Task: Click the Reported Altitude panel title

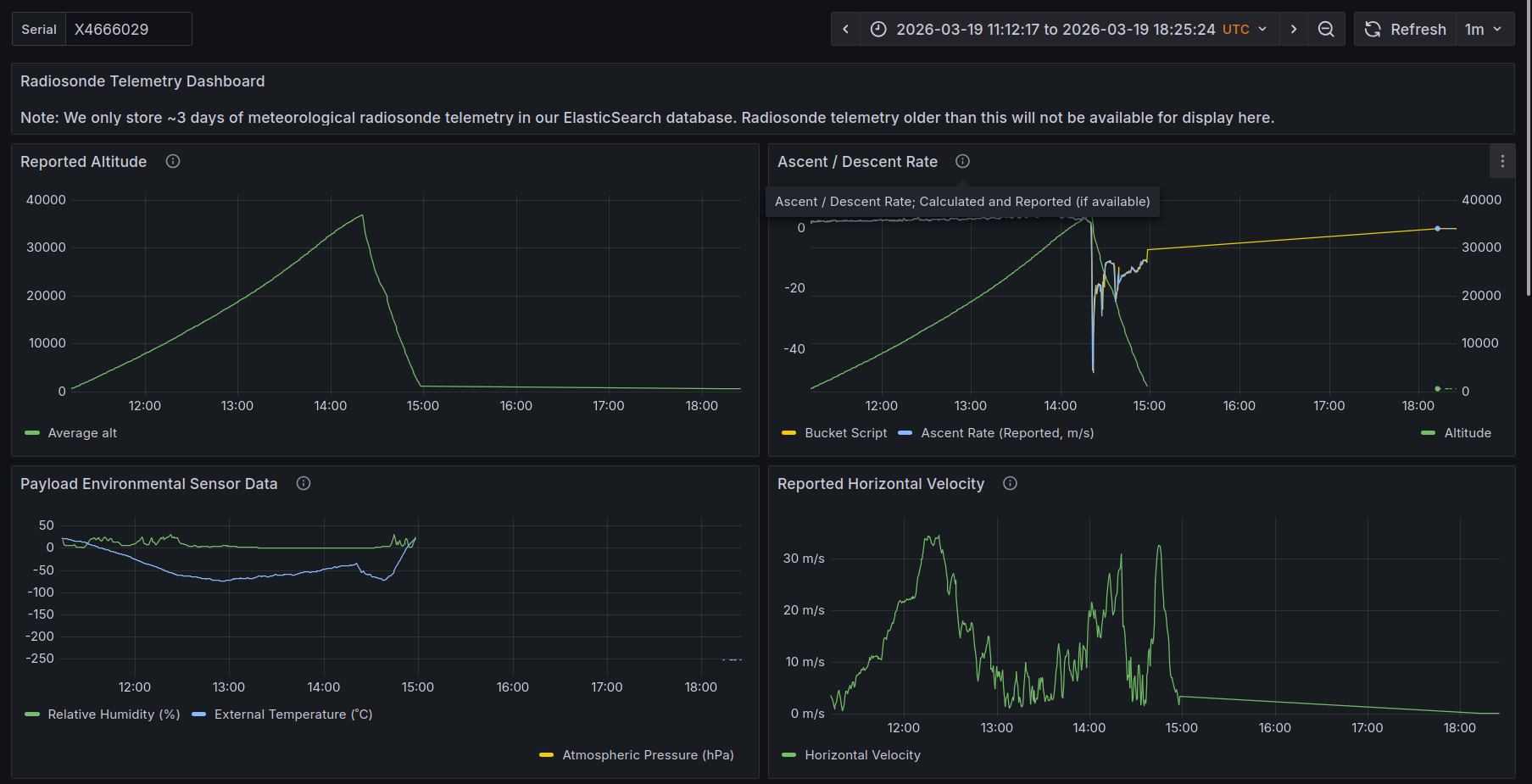Action: tap(83, 162)
